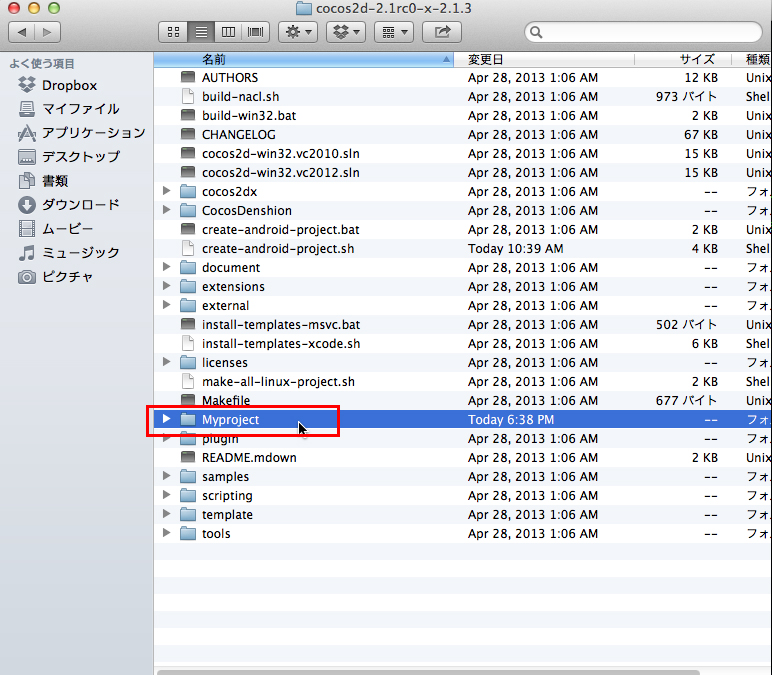This screenshot has height=675, width=772.
Task: Open the arrange-by dropdown
Action: pos(394,32)
